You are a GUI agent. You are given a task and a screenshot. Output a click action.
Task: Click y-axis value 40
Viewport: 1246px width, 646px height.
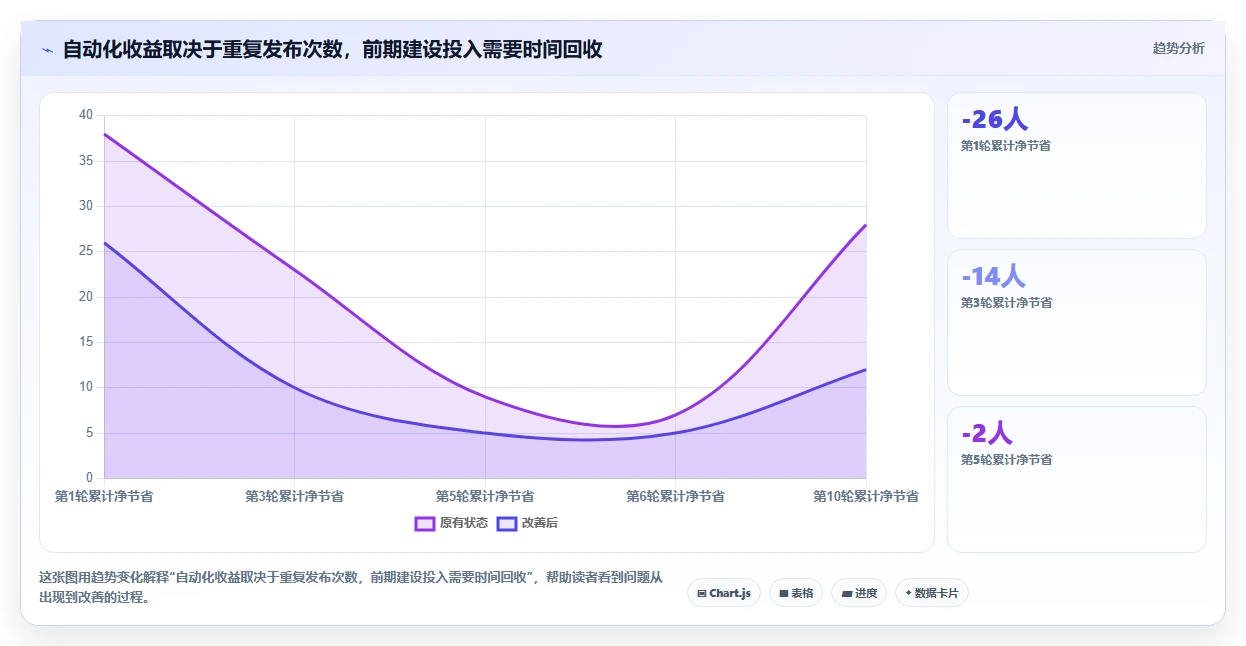tap(86, 115)
